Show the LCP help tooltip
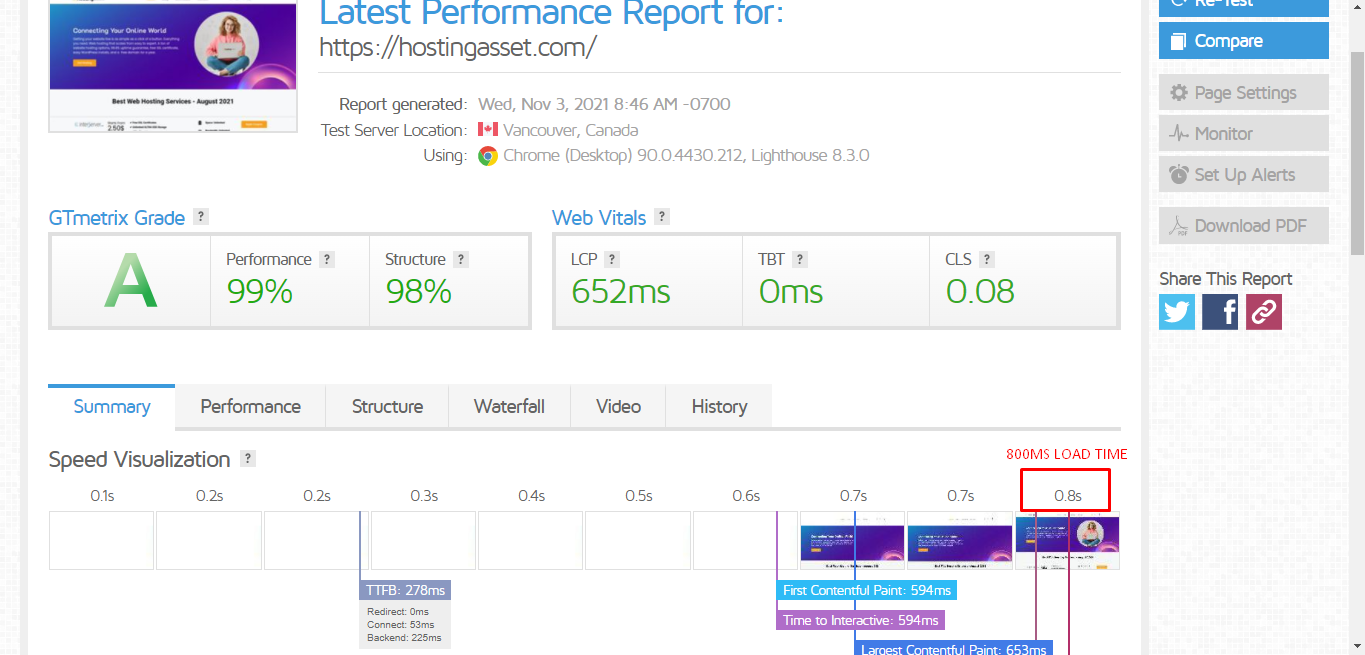 (612, 259)
